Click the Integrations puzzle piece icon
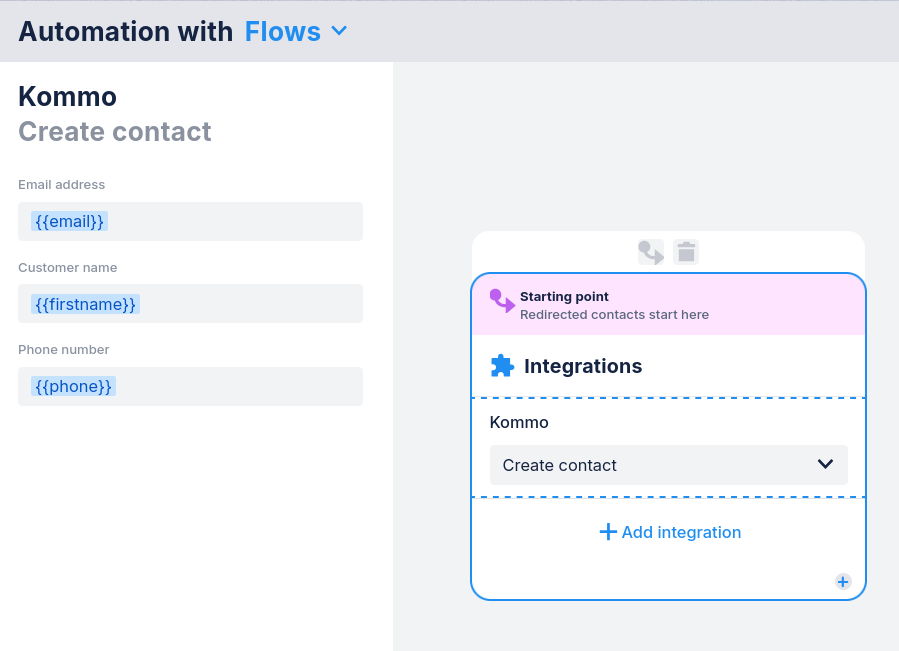The image size is (899, 651). tap(502, 366)
